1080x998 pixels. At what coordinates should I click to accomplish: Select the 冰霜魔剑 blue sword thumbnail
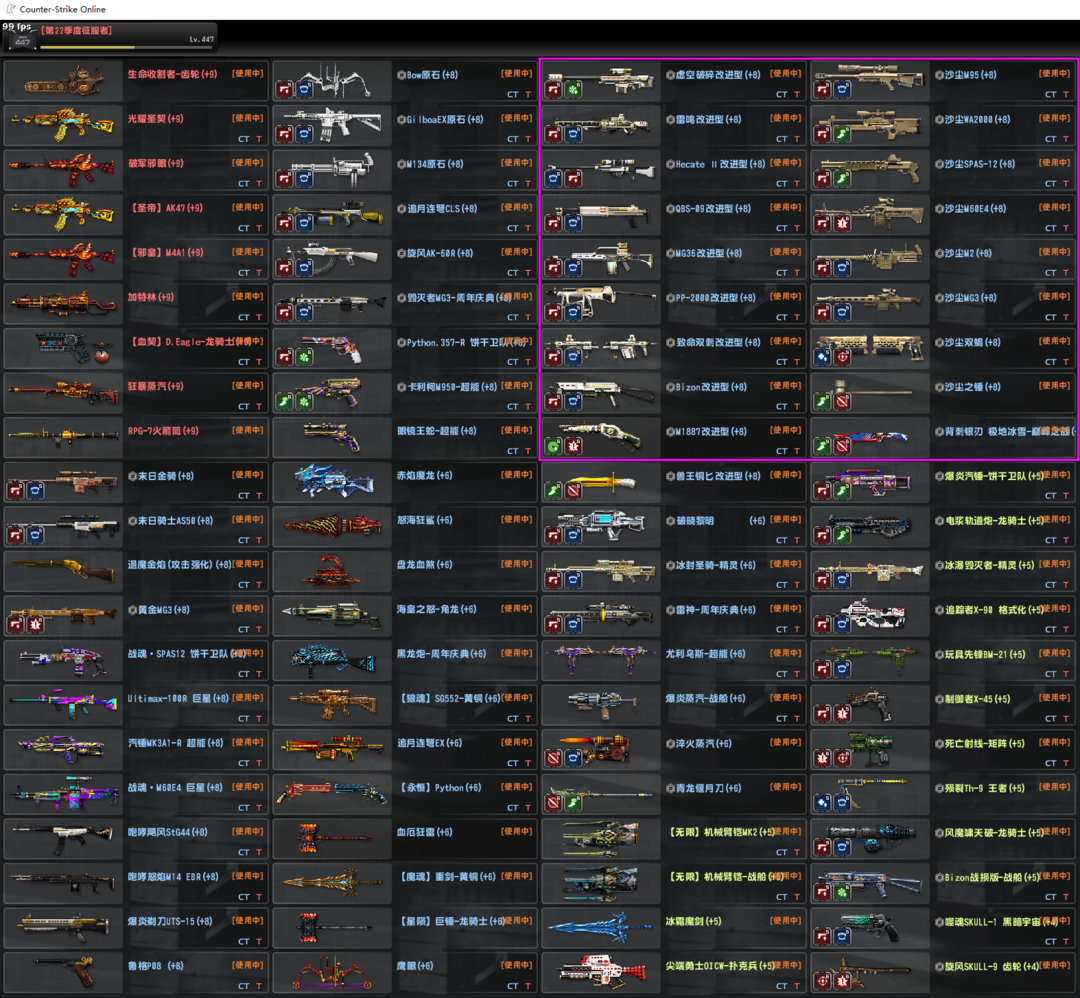[x=601, y=928]
